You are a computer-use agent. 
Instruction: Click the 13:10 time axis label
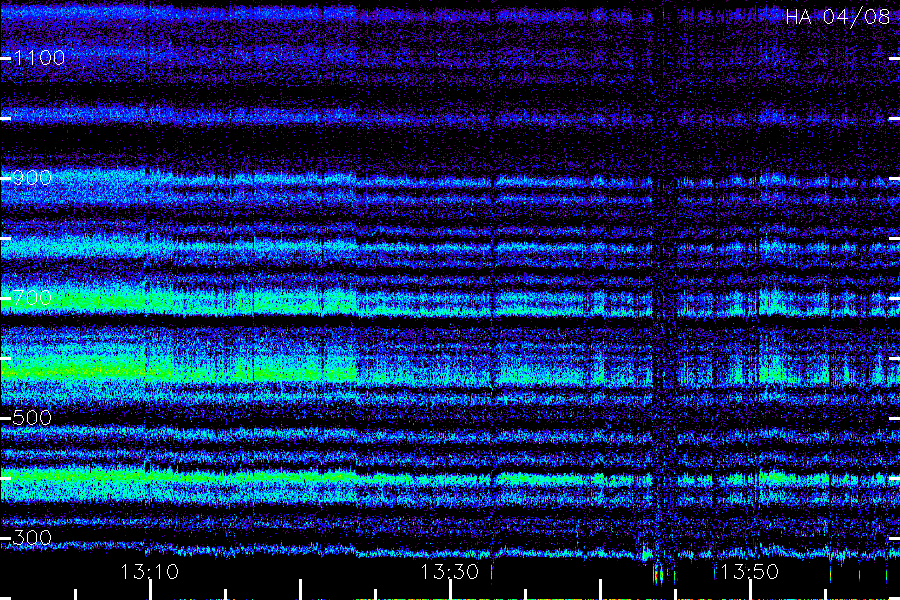pos(149,572)
